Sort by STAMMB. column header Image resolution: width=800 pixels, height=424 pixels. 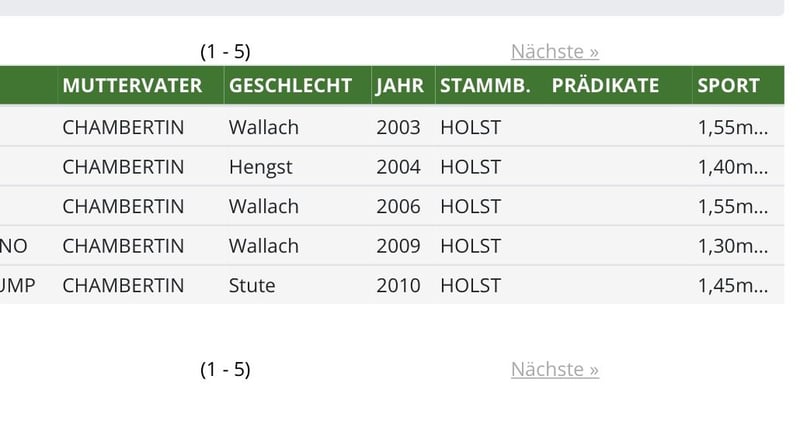tap(485, 85)
